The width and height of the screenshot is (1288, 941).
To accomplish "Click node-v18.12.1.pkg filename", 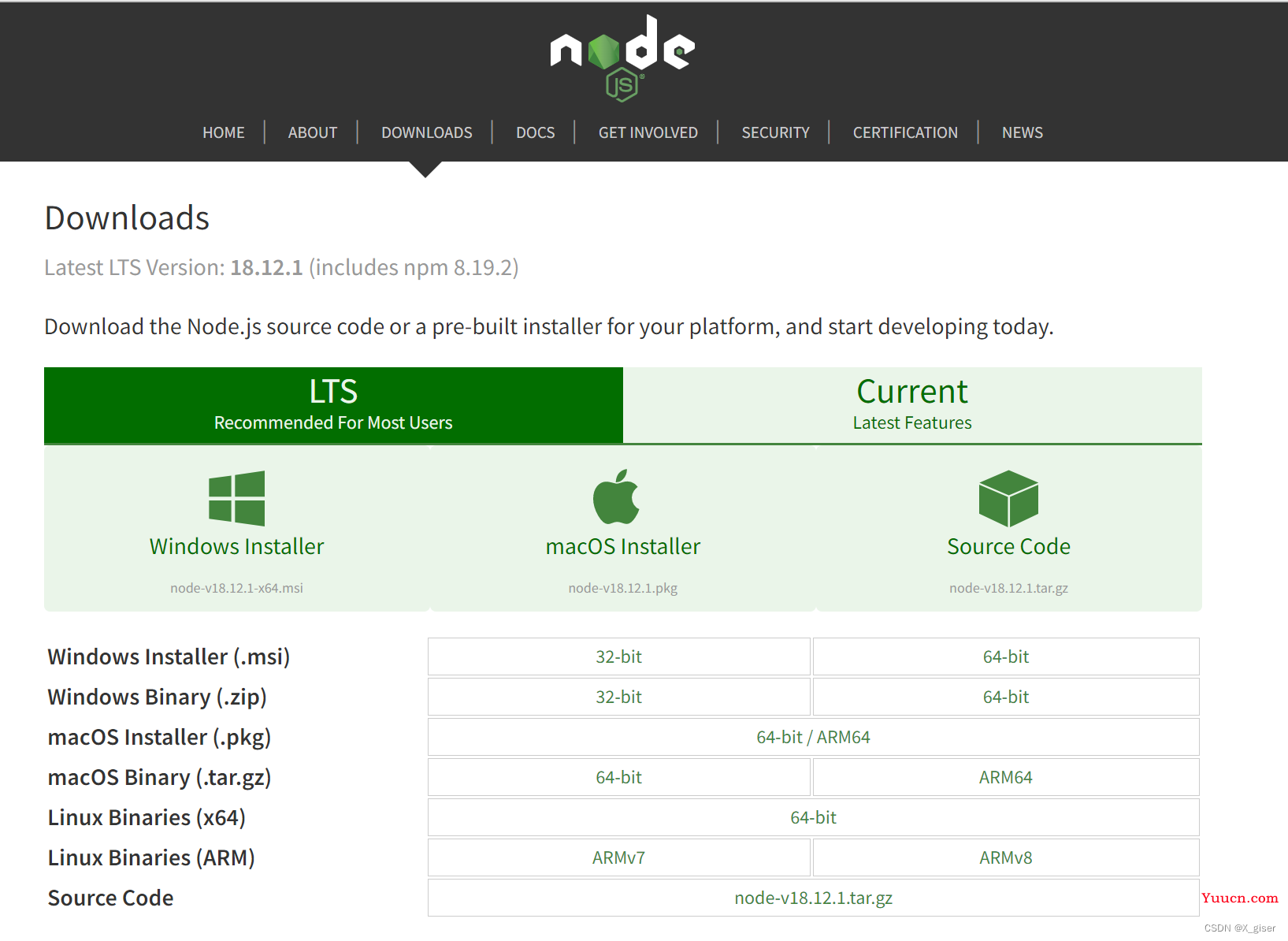I will [623, 588].
